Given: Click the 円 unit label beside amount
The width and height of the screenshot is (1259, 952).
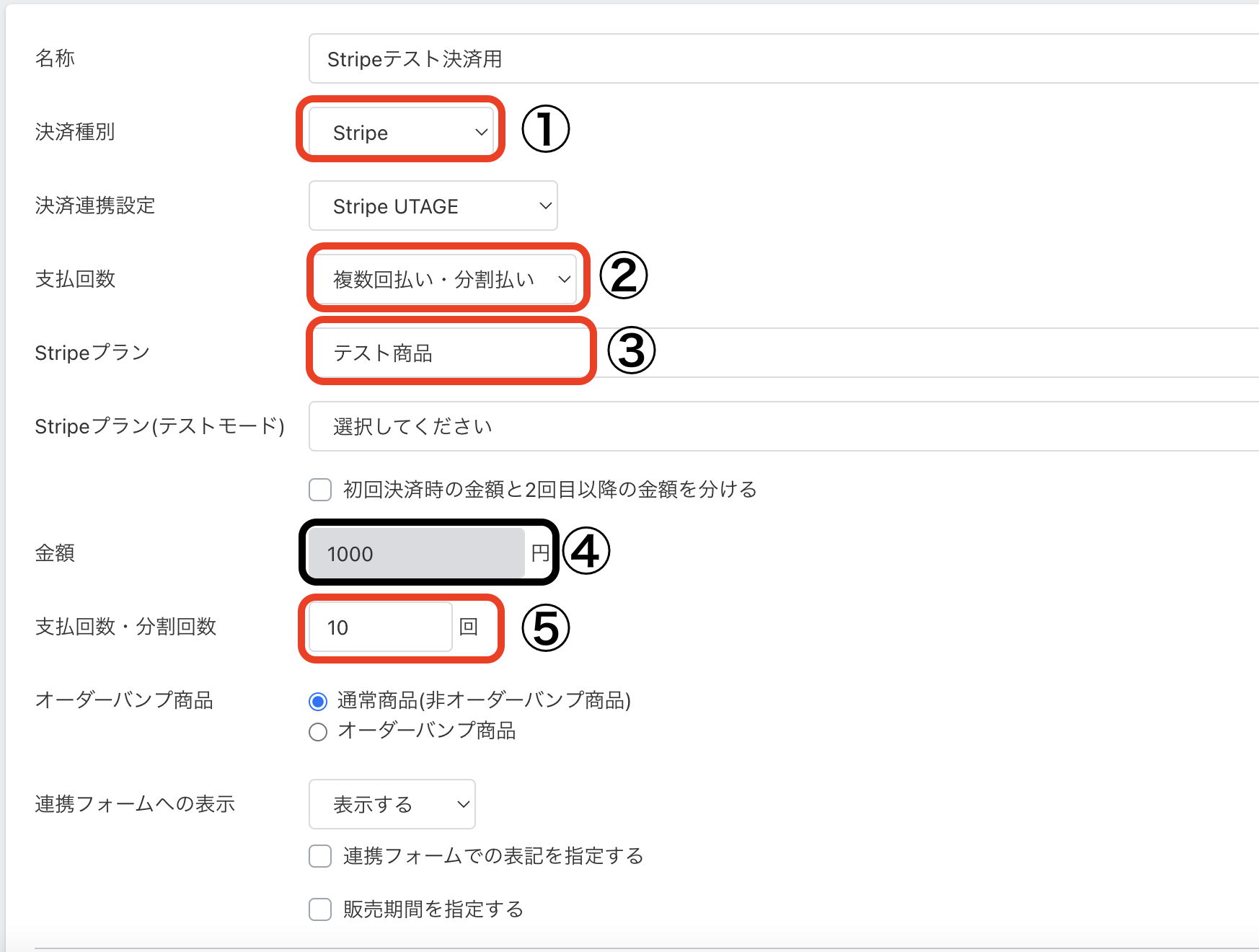Looking at the screenshot, I should tap(540, 553).
